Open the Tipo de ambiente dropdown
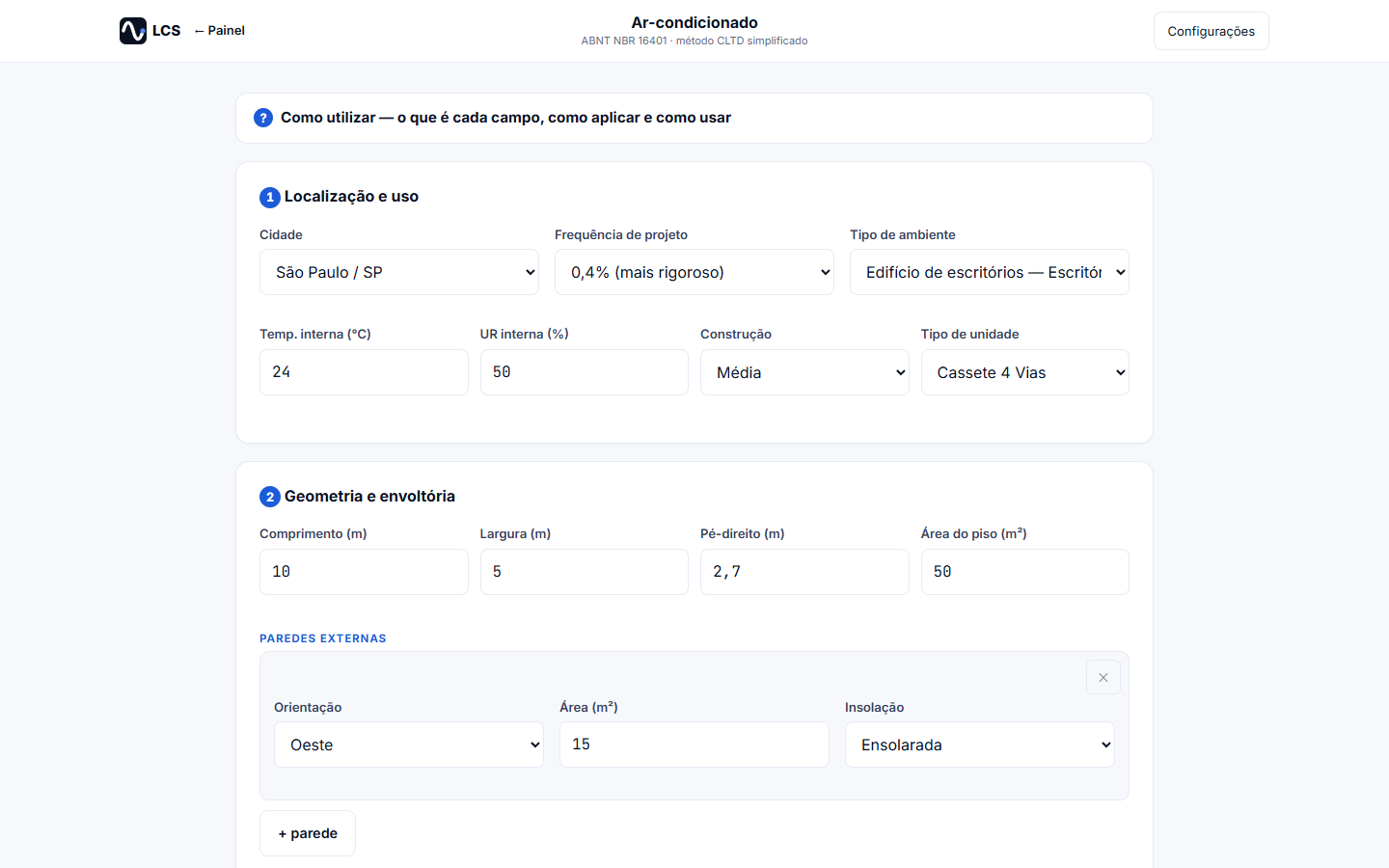 coord(990,272)
